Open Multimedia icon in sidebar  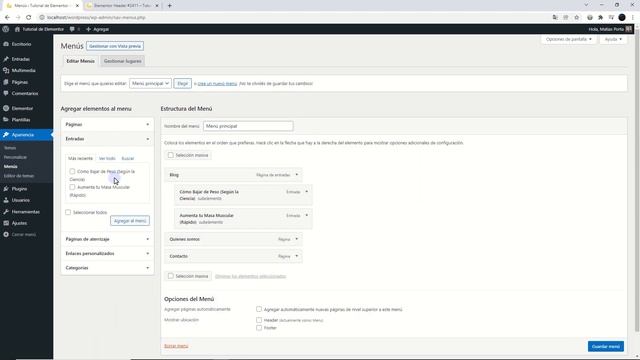pos(6,71)
